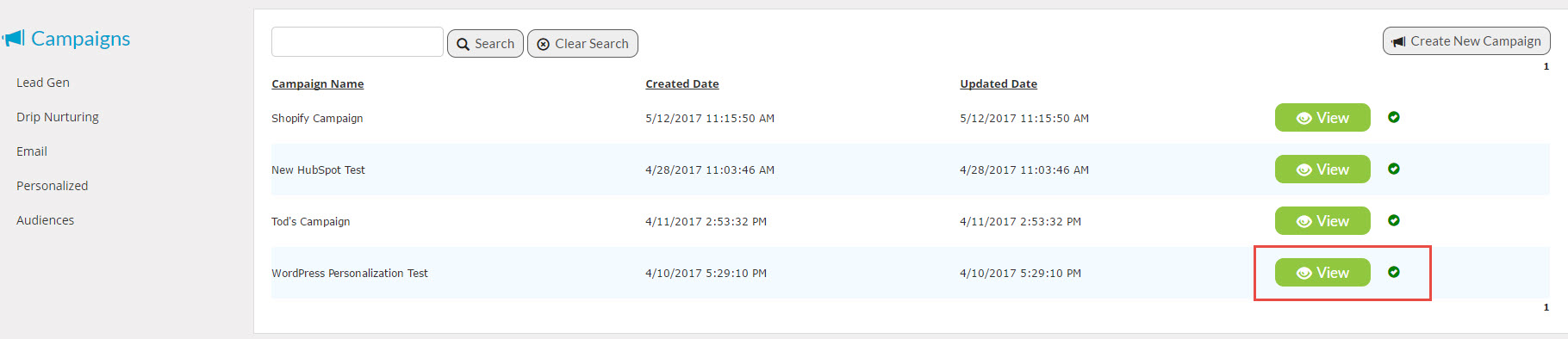Create a new campaign
The height and width of the screenshot is (339, 1568).
(1466, 40)
